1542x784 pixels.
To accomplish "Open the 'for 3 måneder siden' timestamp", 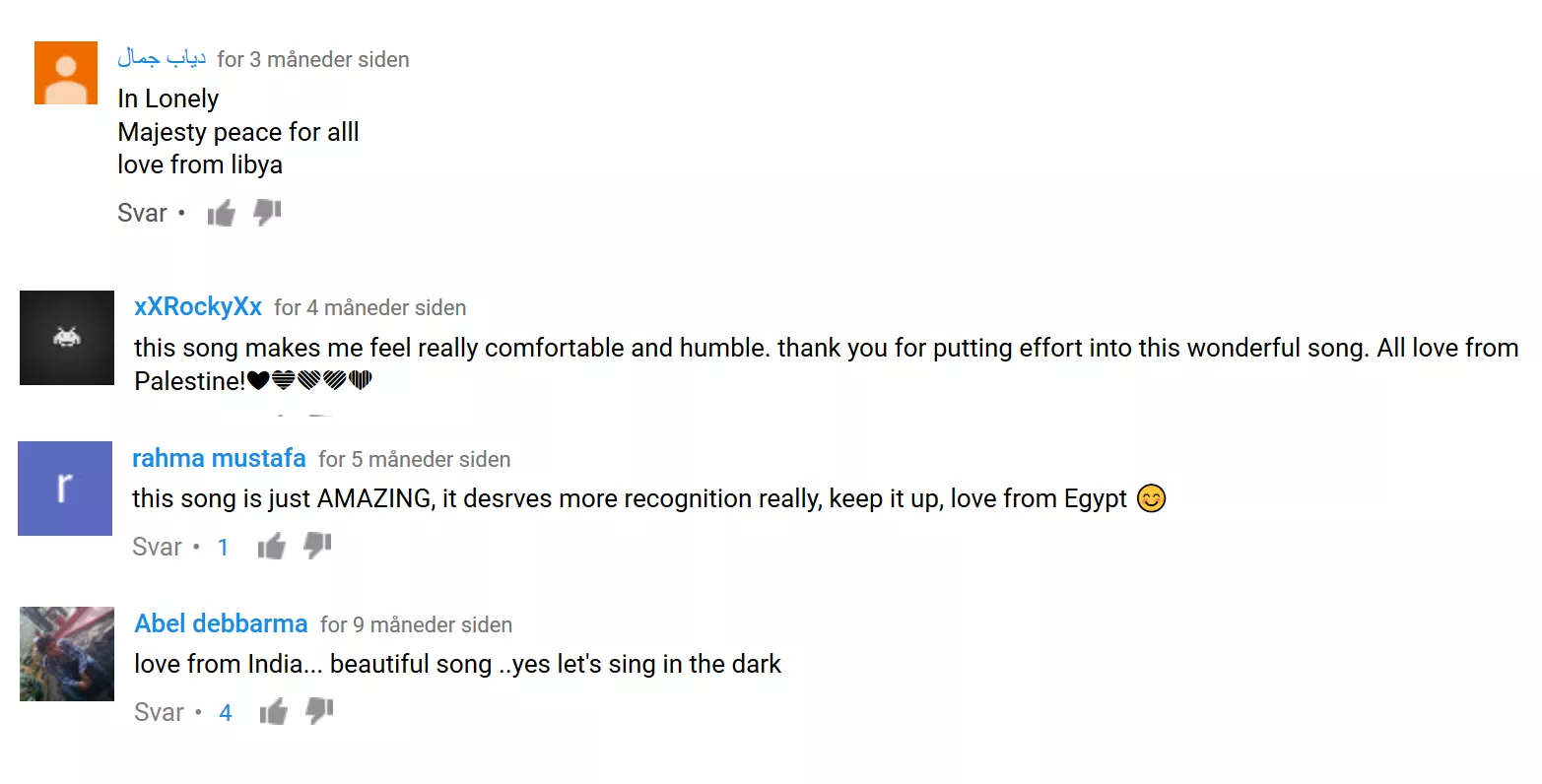I will (x=313, y=60).
